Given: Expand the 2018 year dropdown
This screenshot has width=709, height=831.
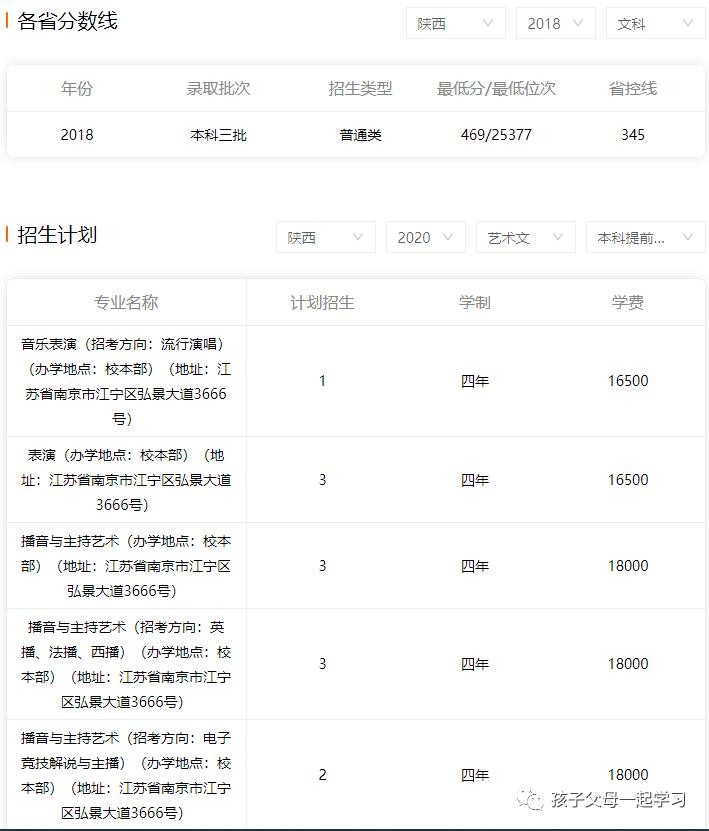Looking at the screenshot, I should (x=555, y=23).
